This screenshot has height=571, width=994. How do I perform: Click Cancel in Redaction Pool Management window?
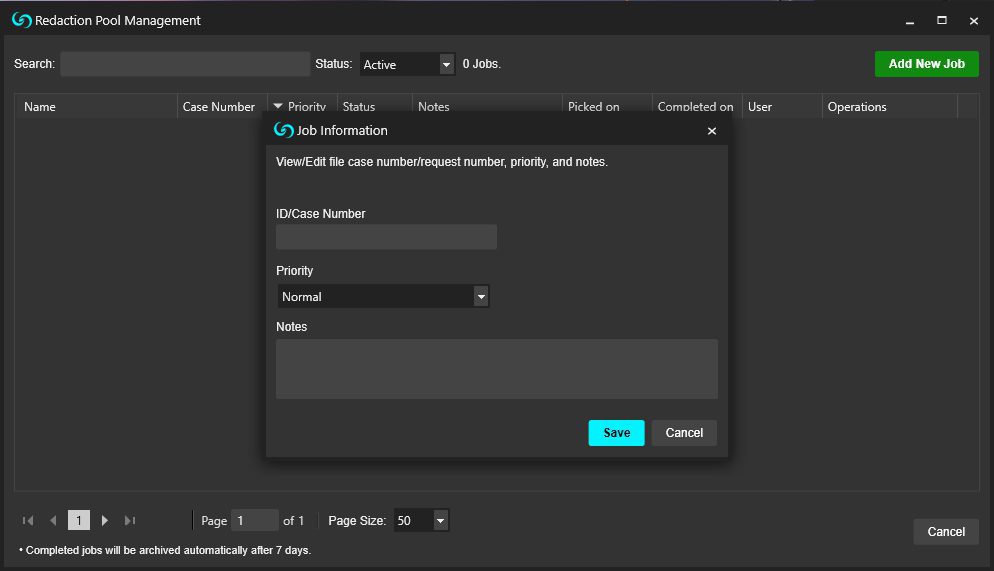click(x=946, y=532)
